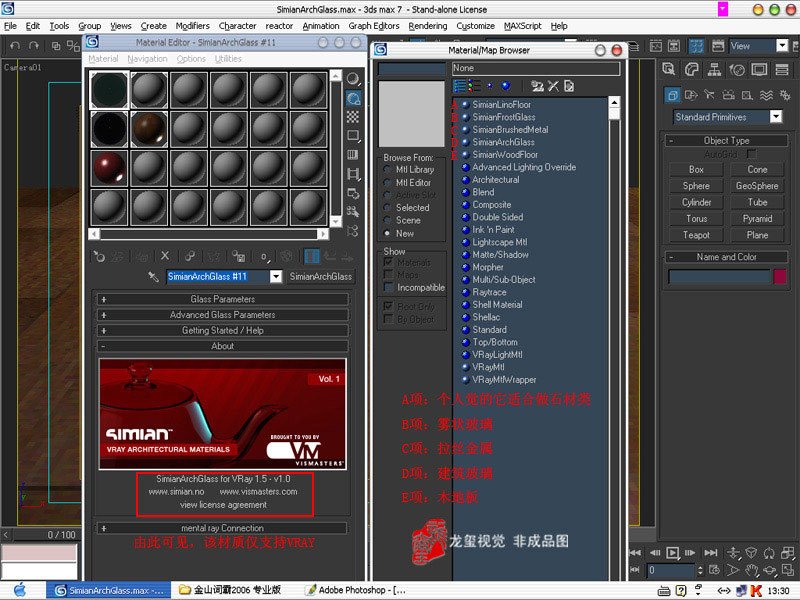Toggle the Show End Result icon
Image resolution: width=800 pixels, height=600 pixels.
click(x=311, y=256)
